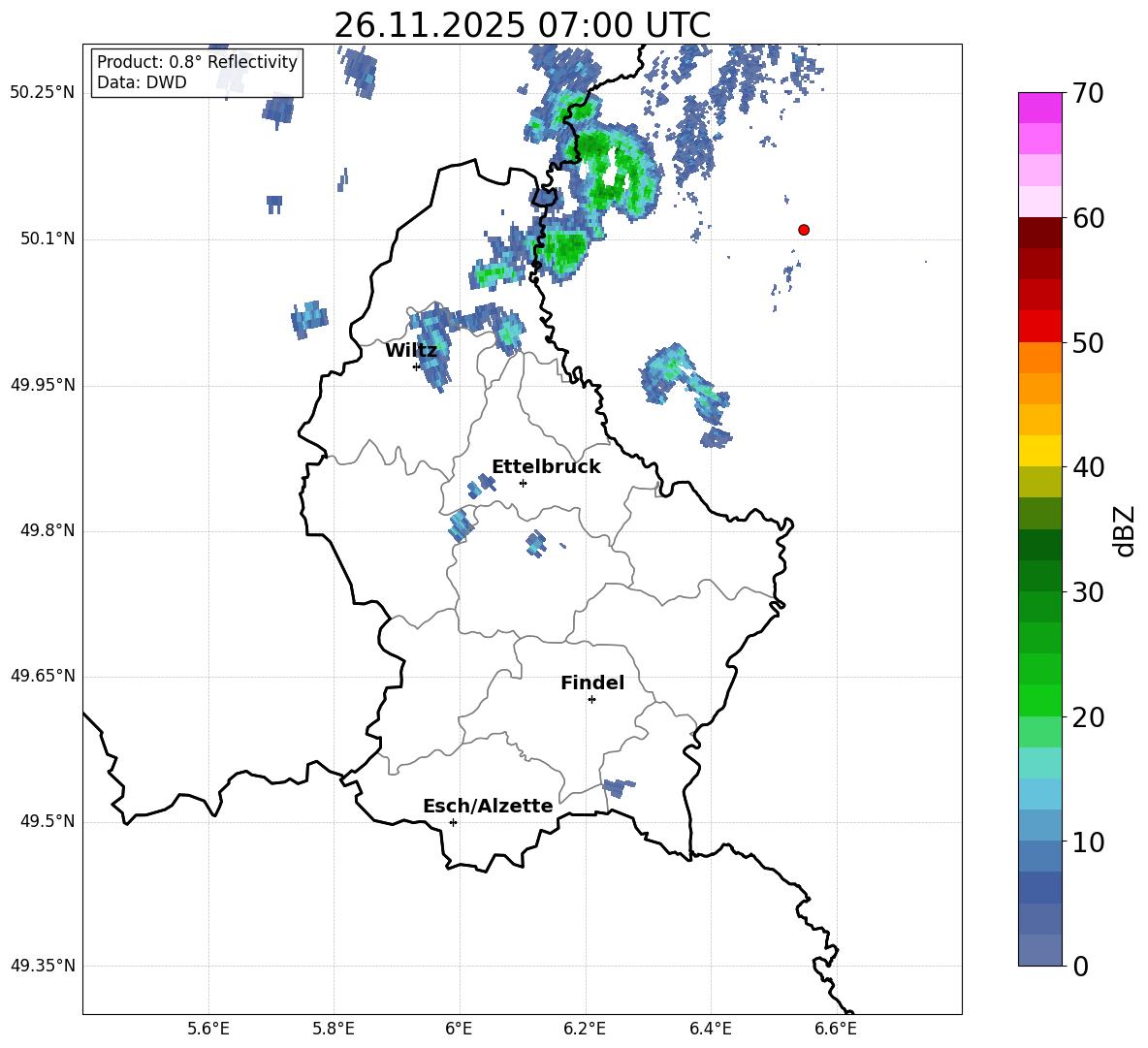Click the bright green colorbar segment at 20
The image size is (1148, 1048).
pos(1040,700)
